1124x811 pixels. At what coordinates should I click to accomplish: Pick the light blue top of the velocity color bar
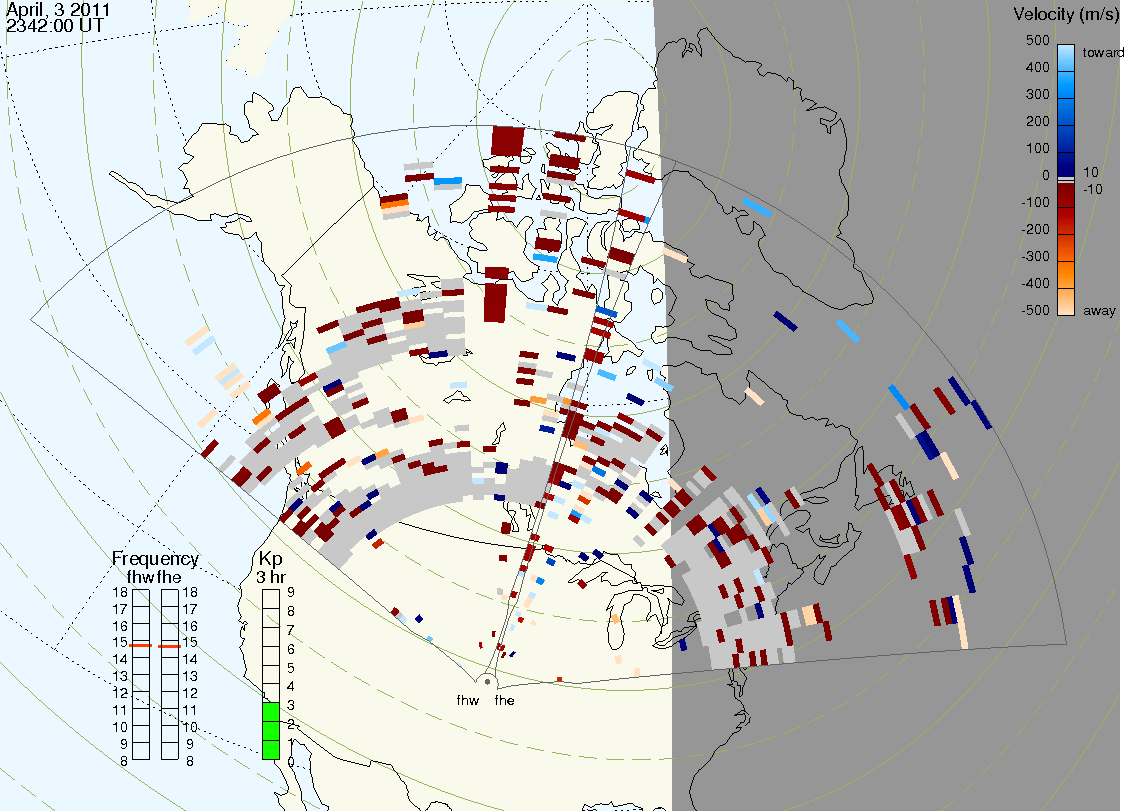1066,57
